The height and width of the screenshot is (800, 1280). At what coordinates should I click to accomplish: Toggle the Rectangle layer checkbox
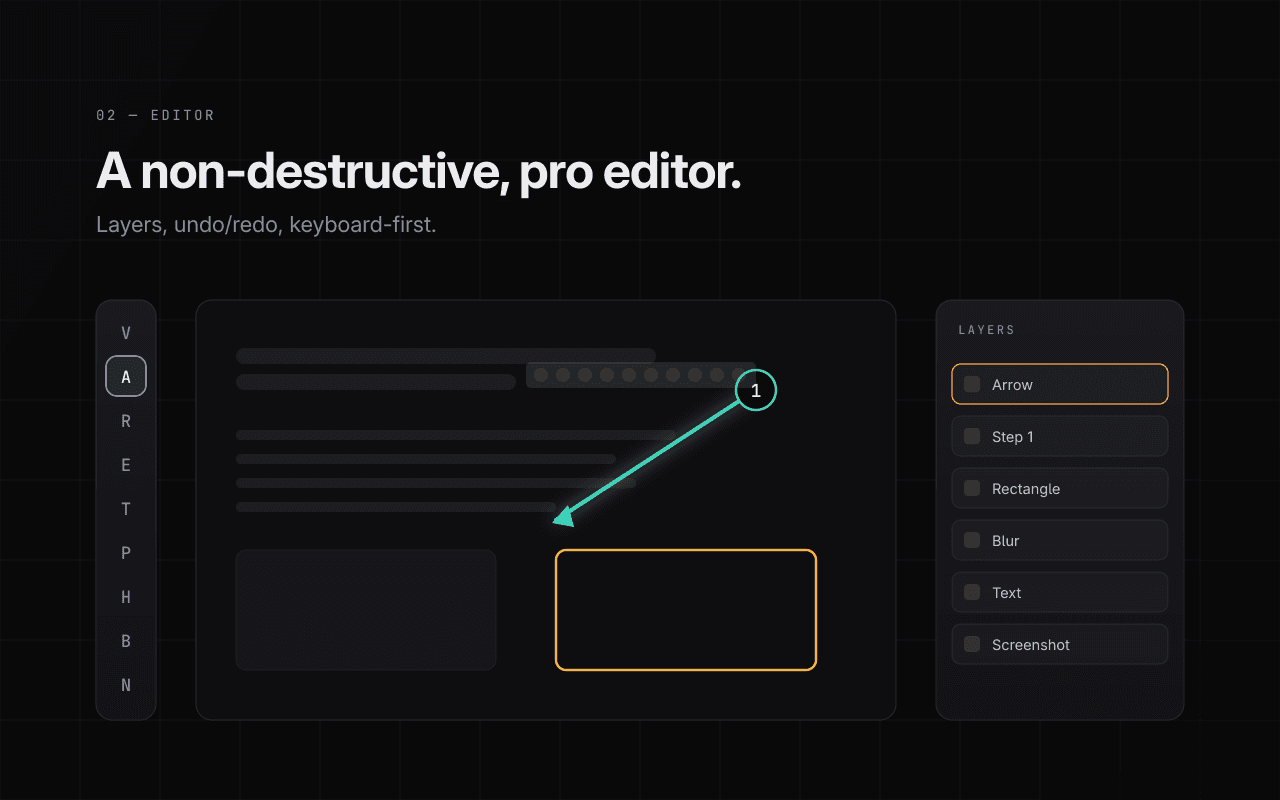tap(972, 488)
